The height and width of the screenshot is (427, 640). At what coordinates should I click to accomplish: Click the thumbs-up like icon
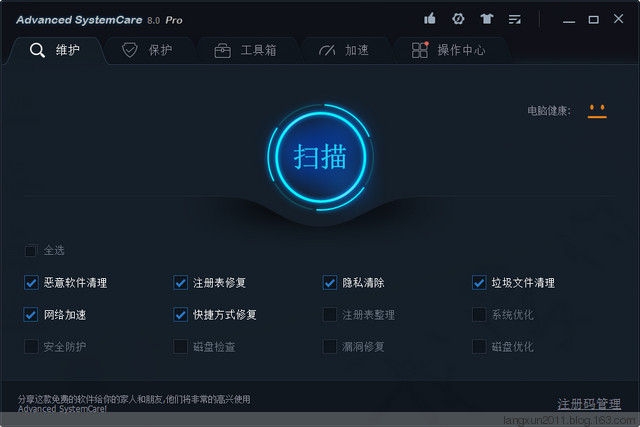[430, 18]
